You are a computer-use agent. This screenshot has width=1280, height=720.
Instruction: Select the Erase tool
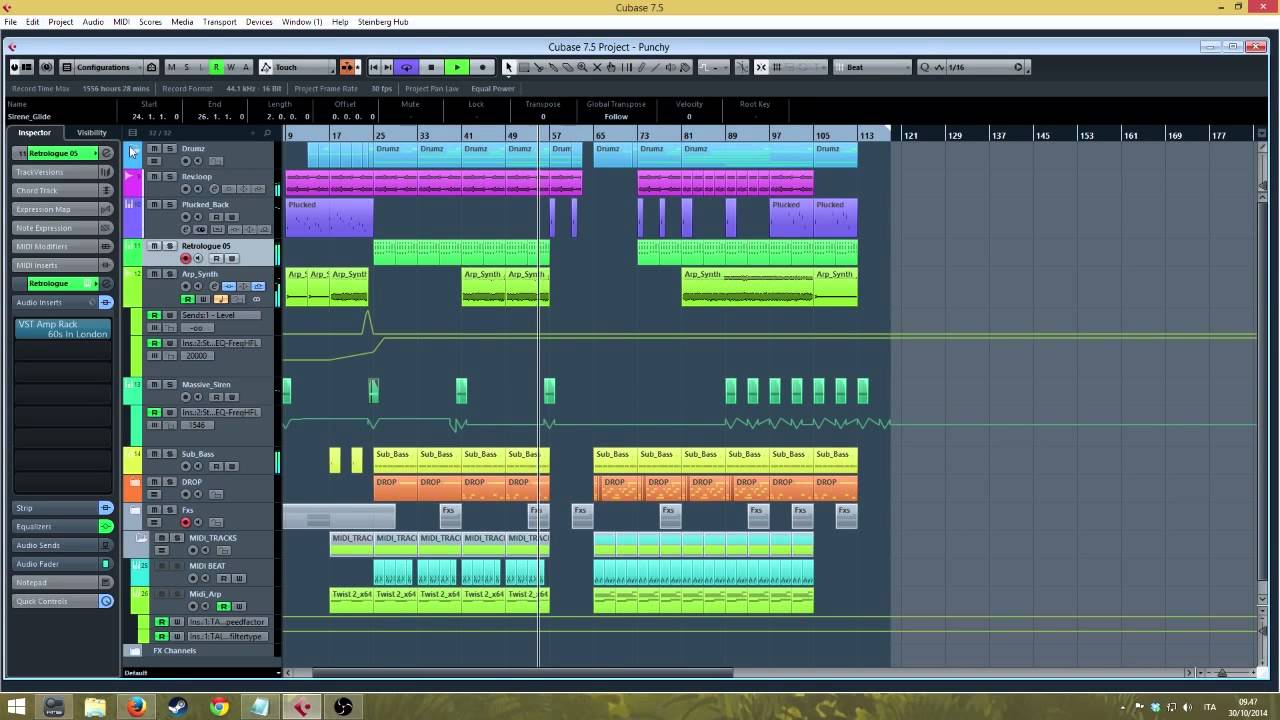(x=567, y=67)
